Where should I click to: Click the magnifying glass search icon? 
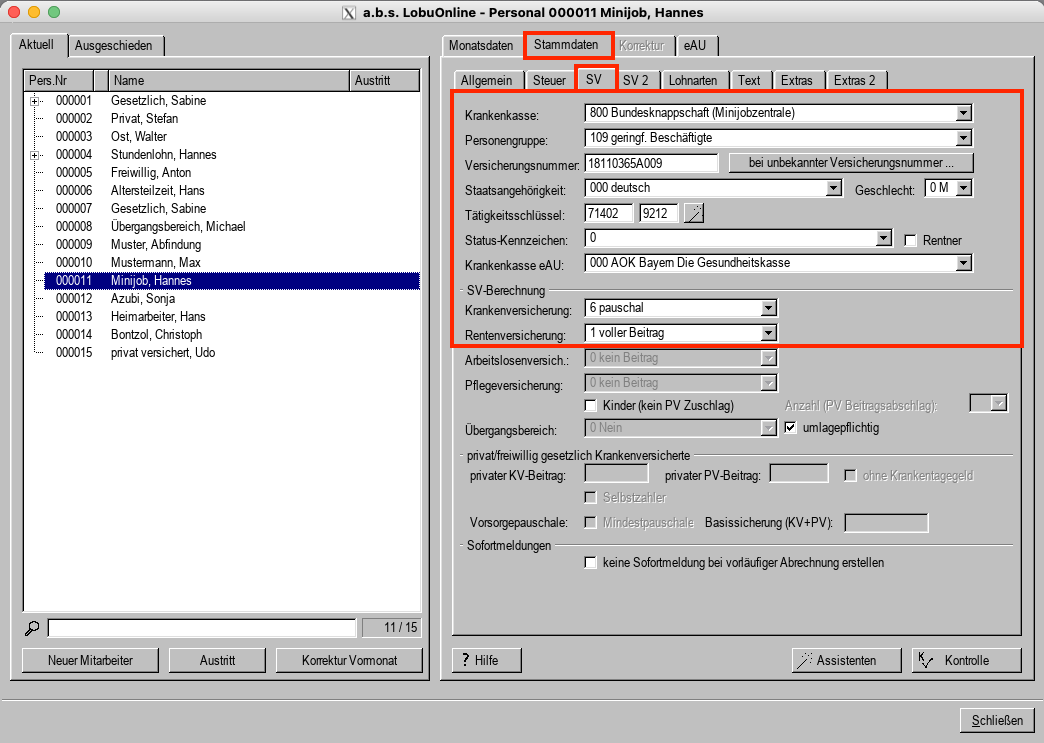tap(33, 628)
